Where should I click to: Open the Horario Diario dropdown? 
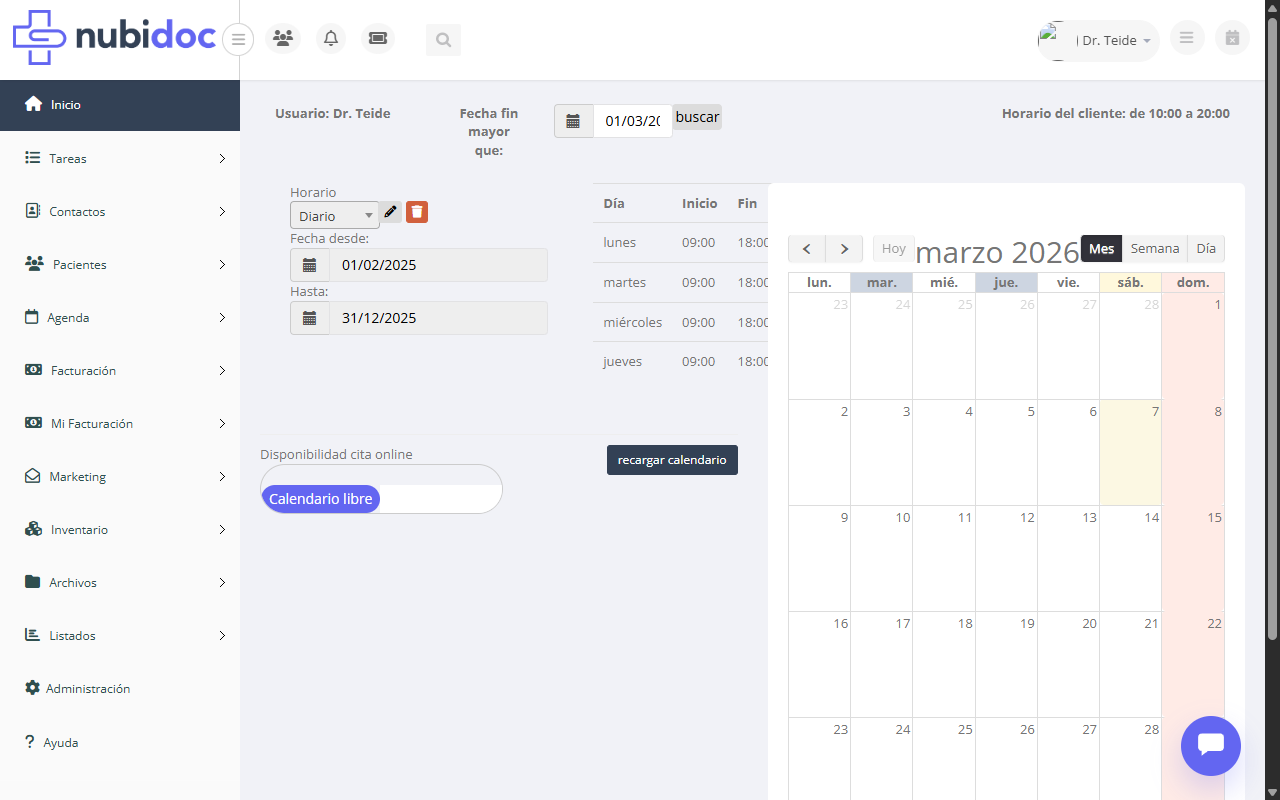pyautogui.click(x=335, y=216)
